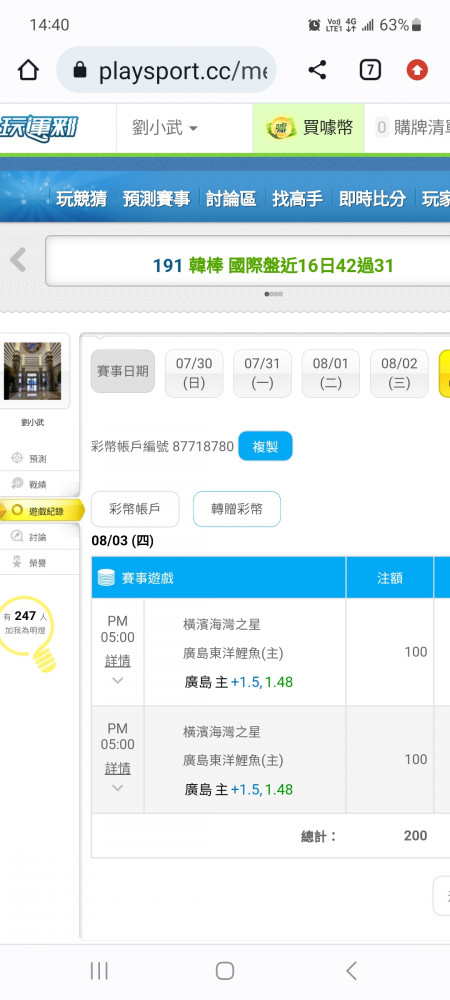Open the playsport.cc address bar

(166, 70)
